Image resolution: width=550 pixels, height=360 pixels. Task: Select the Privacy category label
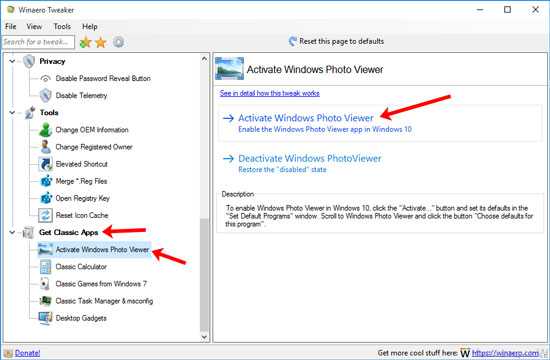(52, 61)
